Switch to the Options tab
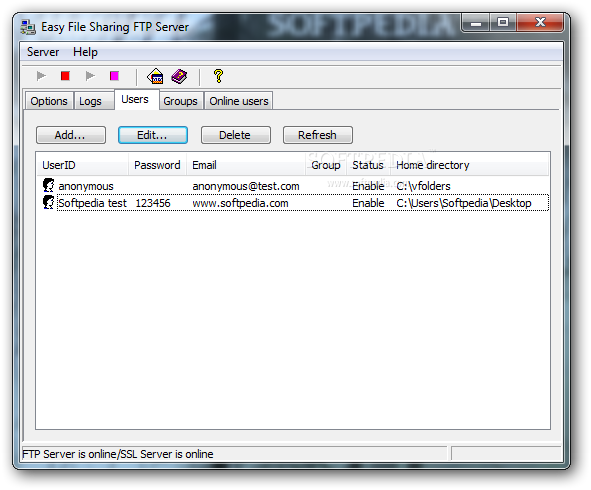Image resolution: width=591 pixels, height=490 pixels. click(49, 101)
